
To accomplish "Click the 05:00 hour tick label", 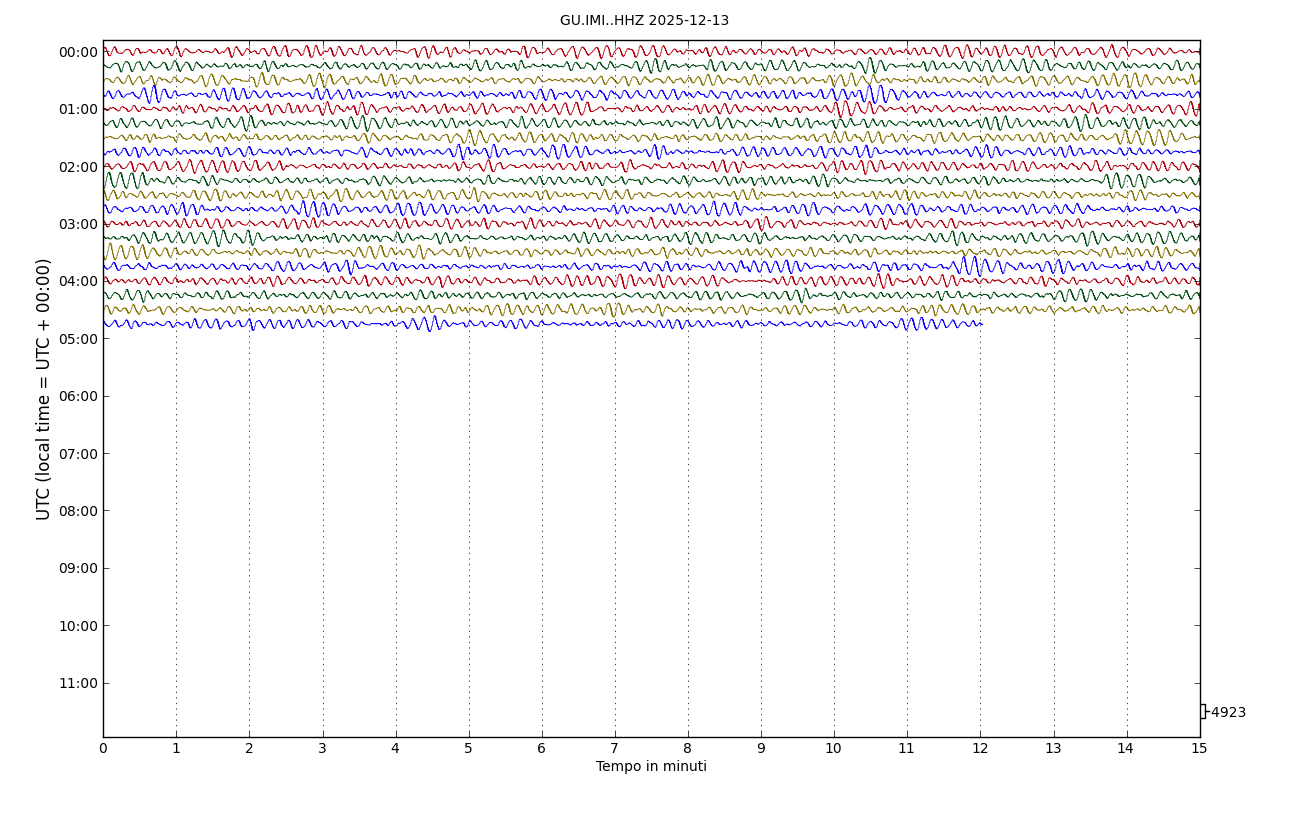I will (x=78, y=339).
